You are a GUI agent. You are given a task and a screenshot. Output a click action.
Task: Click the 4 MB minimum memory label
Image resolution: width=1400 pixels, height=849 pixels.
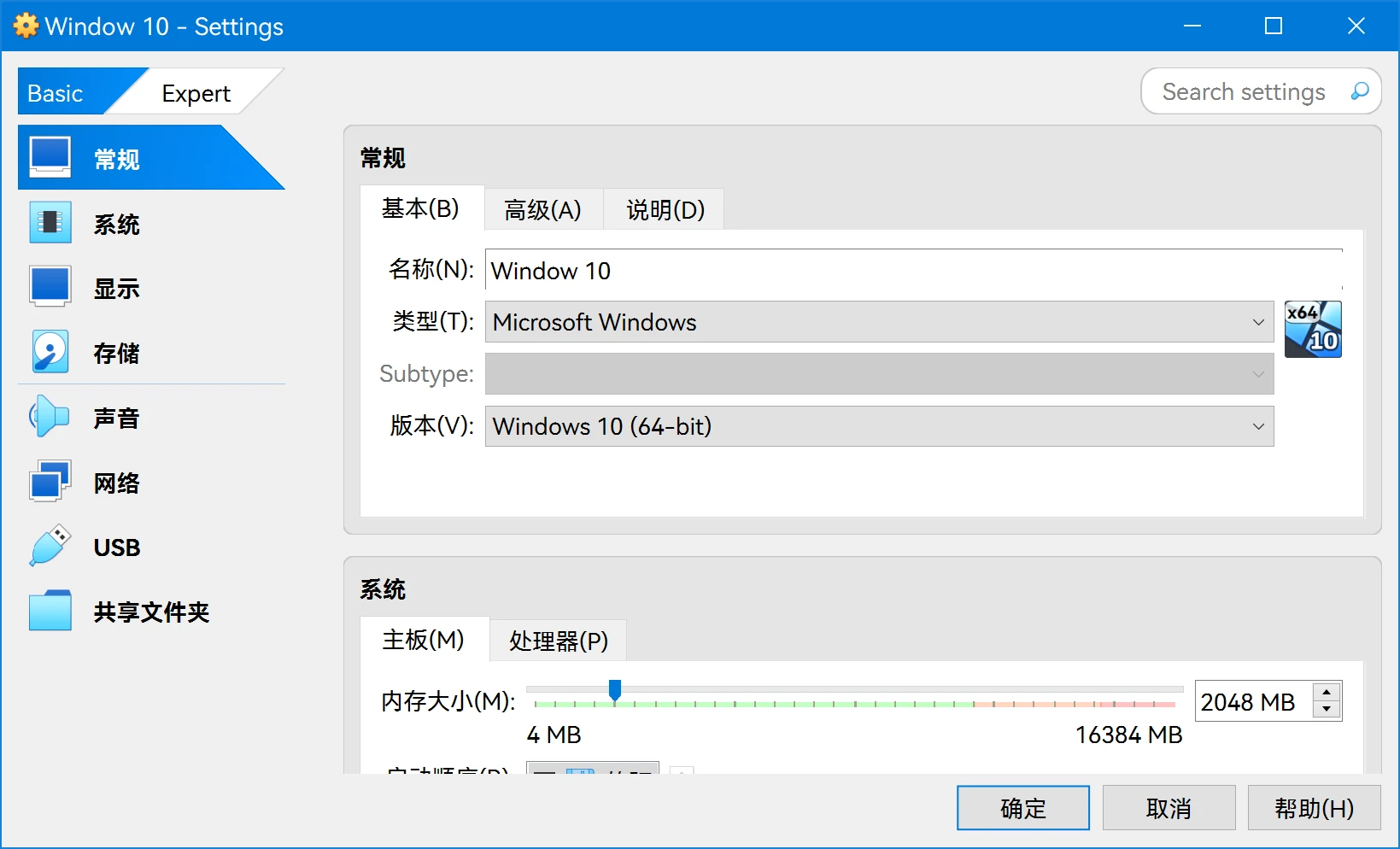point(554,735)
